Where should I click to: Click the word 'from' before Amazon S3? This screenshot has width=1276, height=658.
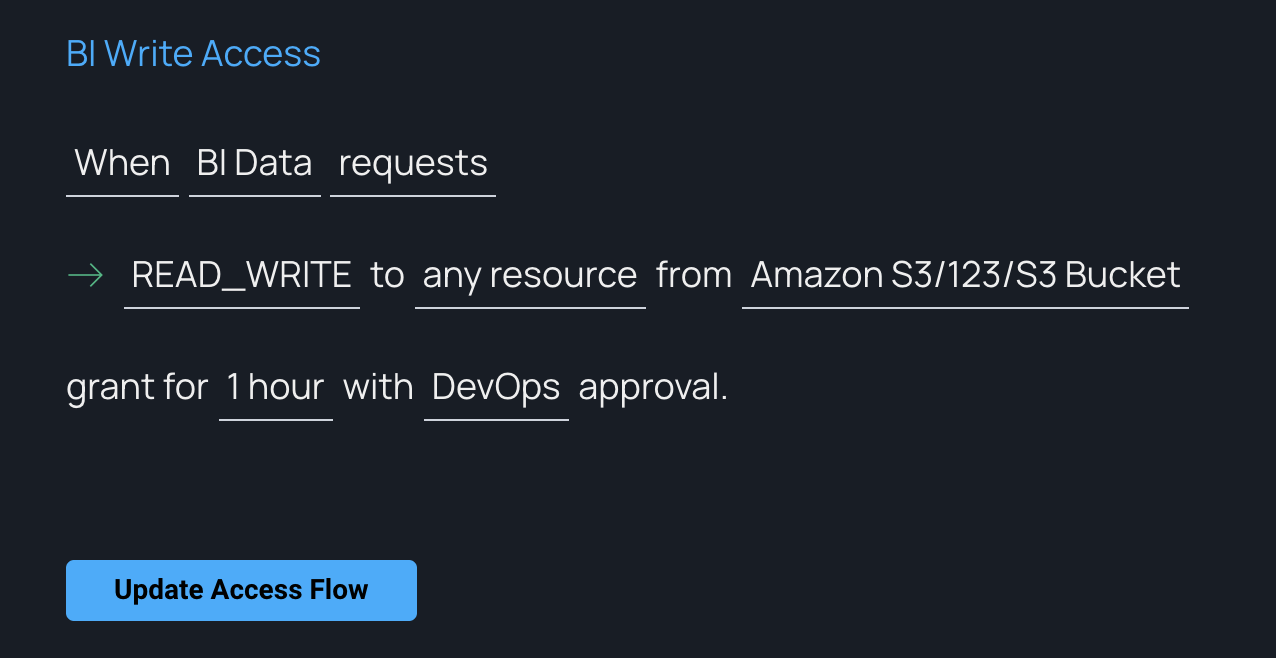pos(694,275)
